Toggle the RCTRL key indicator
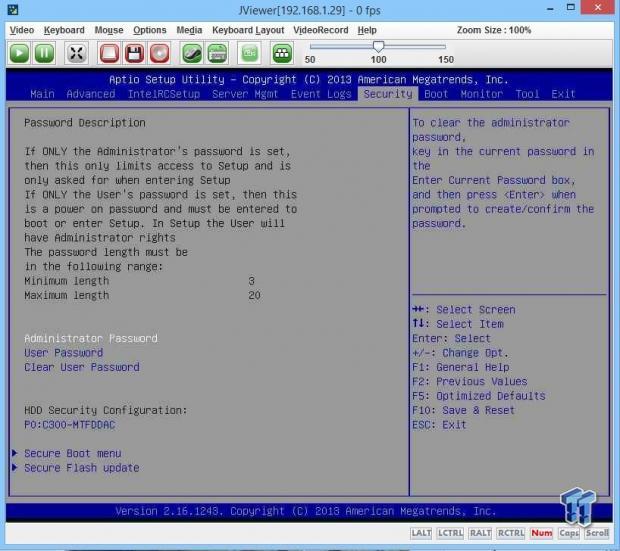The height and width of the screenshot is (551, 620). pos(511,533)
